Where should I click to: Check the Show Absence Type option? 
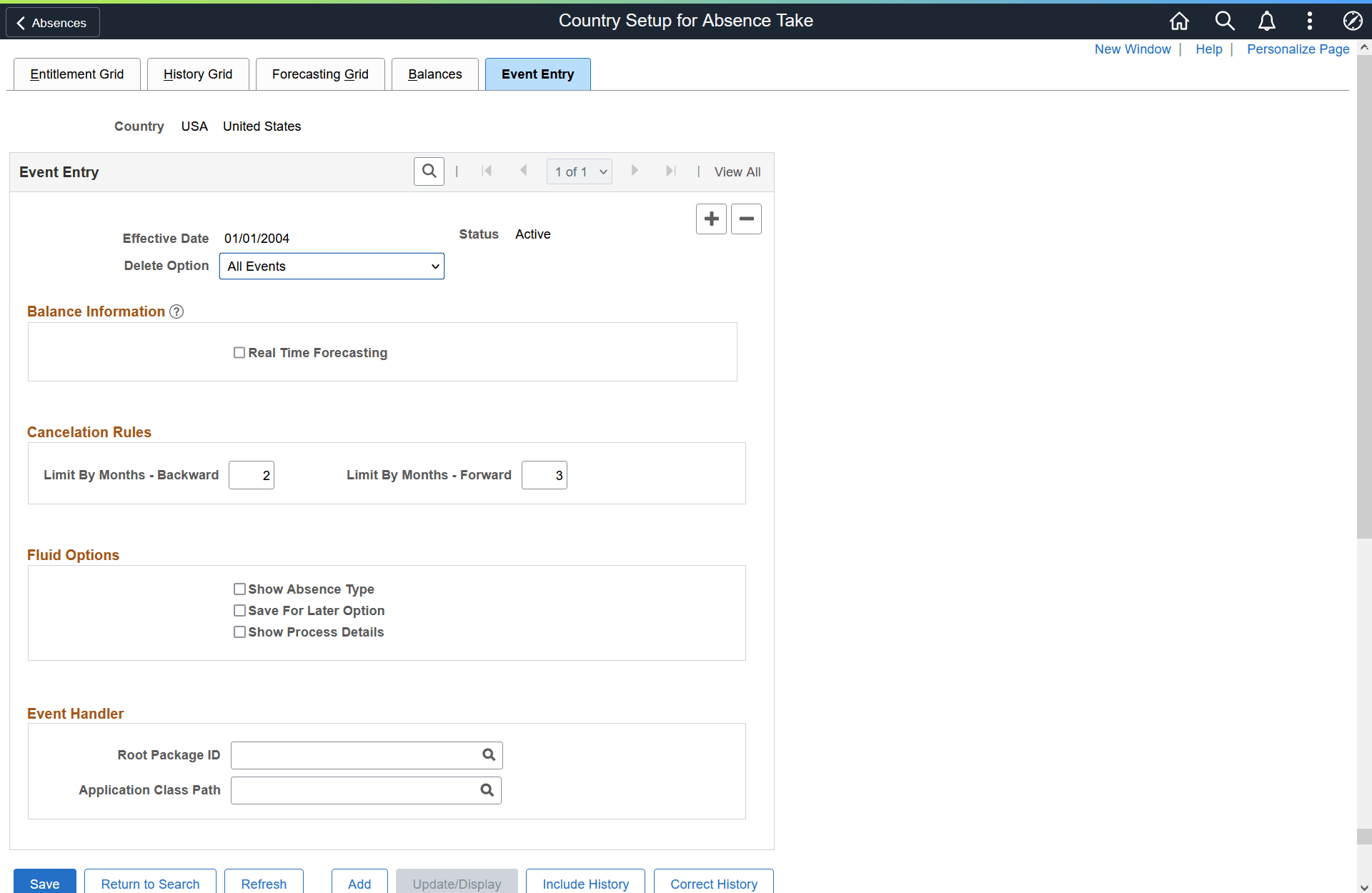point(239,589)
